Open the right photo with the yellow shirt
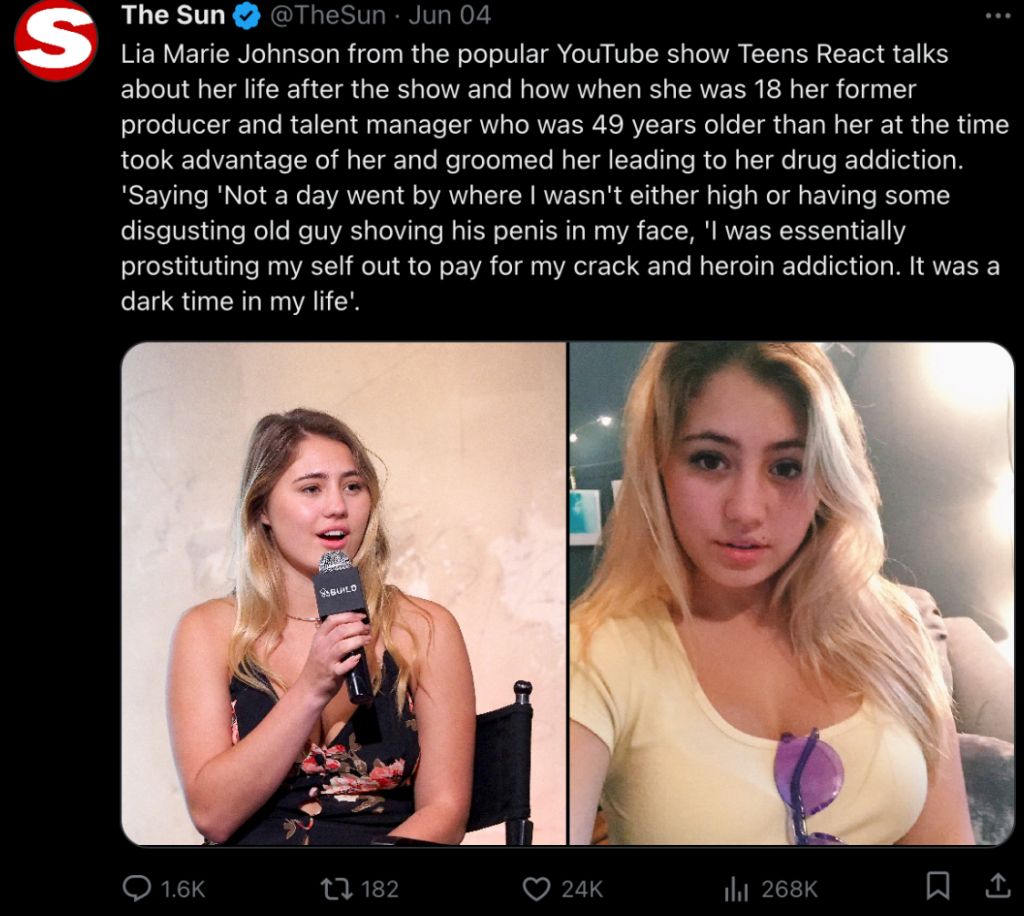The height and width of the screenshot is (916, 1024). (x=792, y=593)
